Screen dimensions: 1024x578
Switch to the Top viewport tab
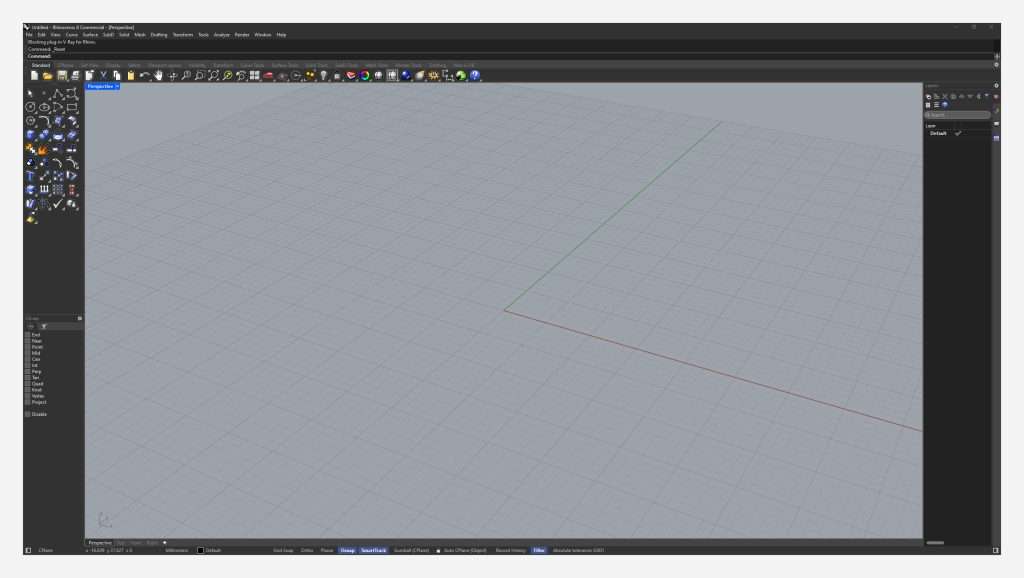point(121,543)
